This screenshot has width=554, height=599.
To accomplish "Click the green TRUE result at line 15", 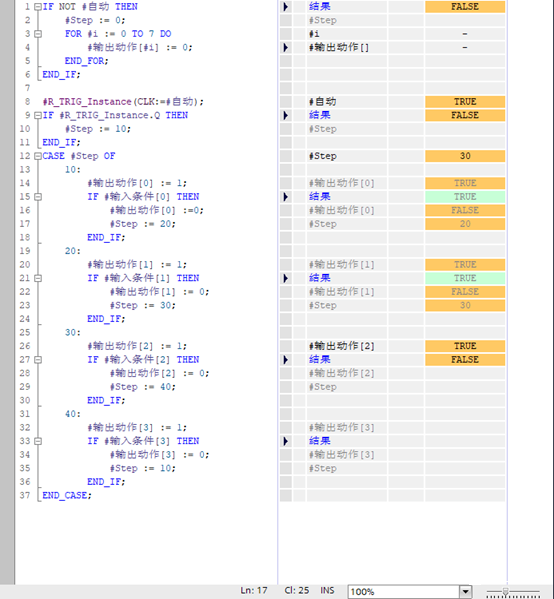I will (x=465, y=197).
